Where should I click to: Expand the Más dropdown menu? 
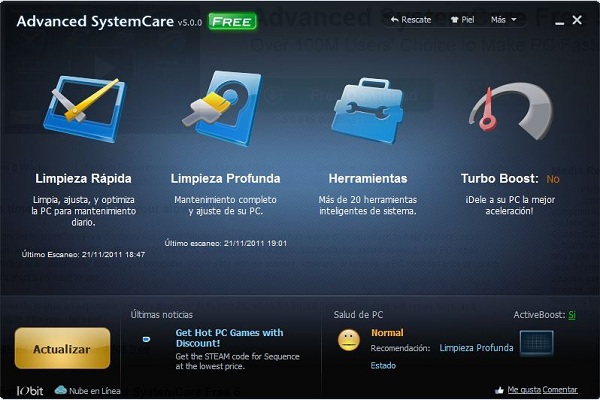[504, 19]
